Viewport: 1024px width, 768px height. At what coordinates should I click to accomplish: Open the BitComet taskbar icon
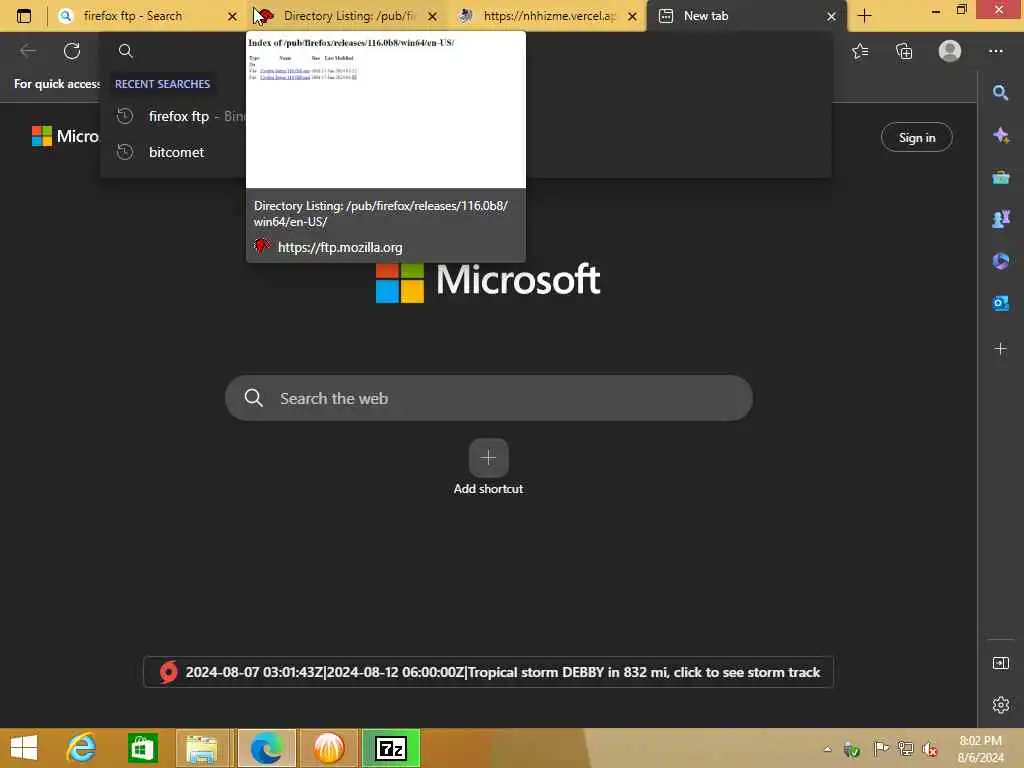coord(328,748)
